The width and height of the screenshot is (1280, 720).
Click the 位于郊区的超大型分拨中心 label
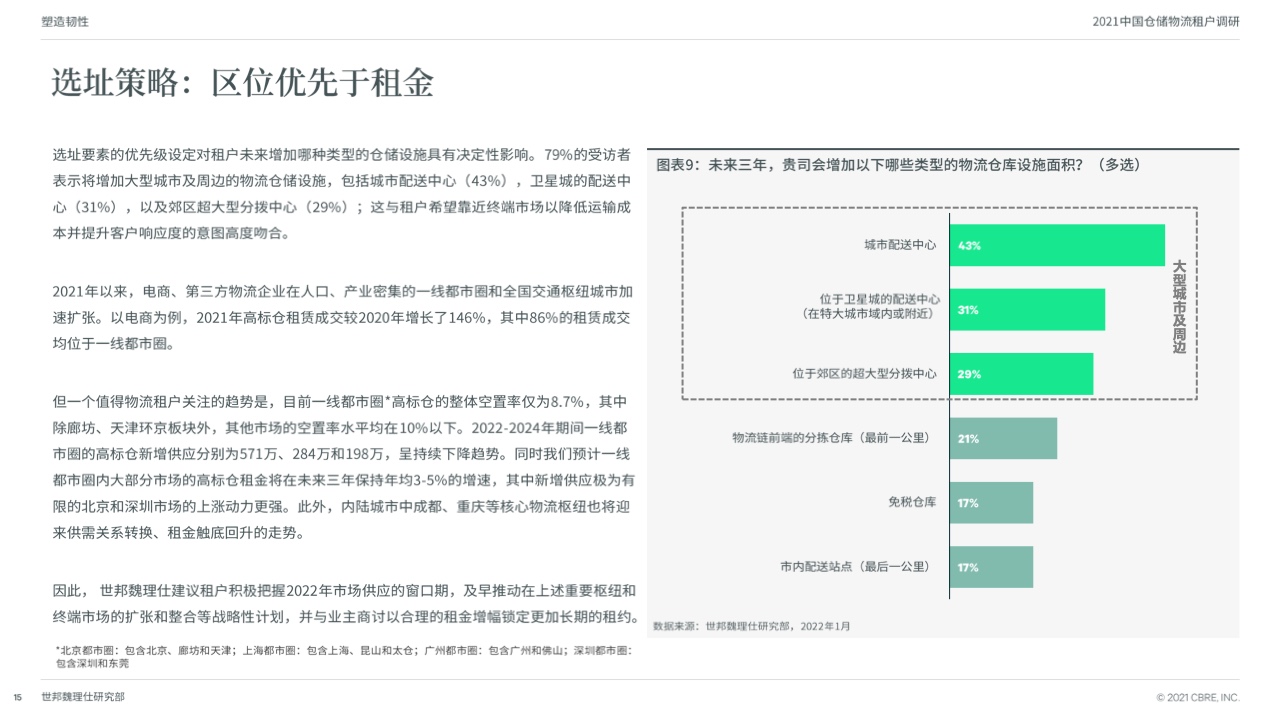(x=864, y=374)
